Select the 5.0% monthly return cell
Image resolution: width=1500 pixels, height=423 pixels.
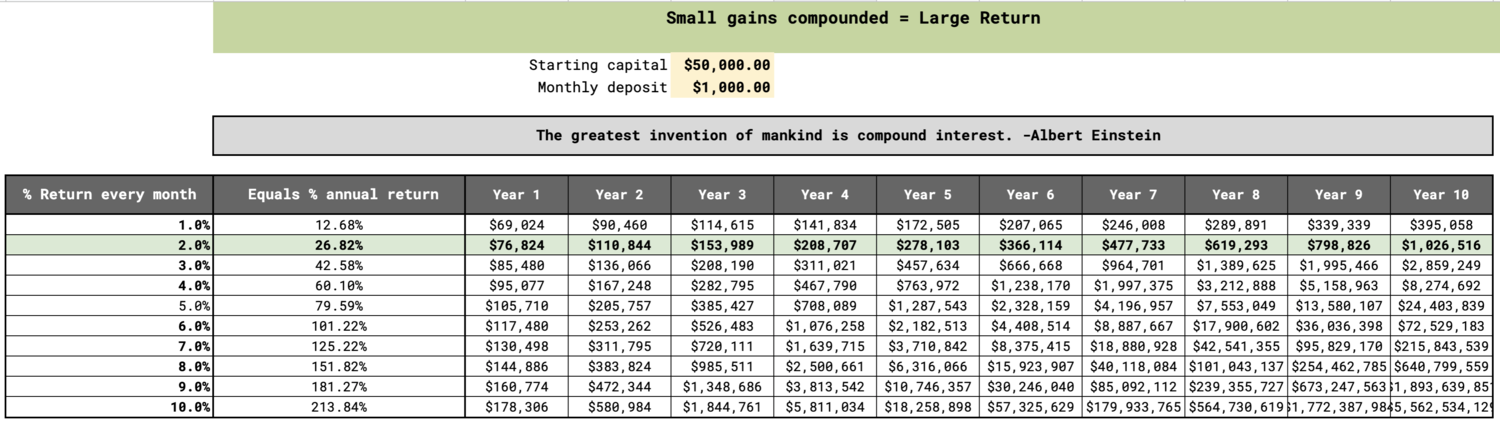(109, 306)
